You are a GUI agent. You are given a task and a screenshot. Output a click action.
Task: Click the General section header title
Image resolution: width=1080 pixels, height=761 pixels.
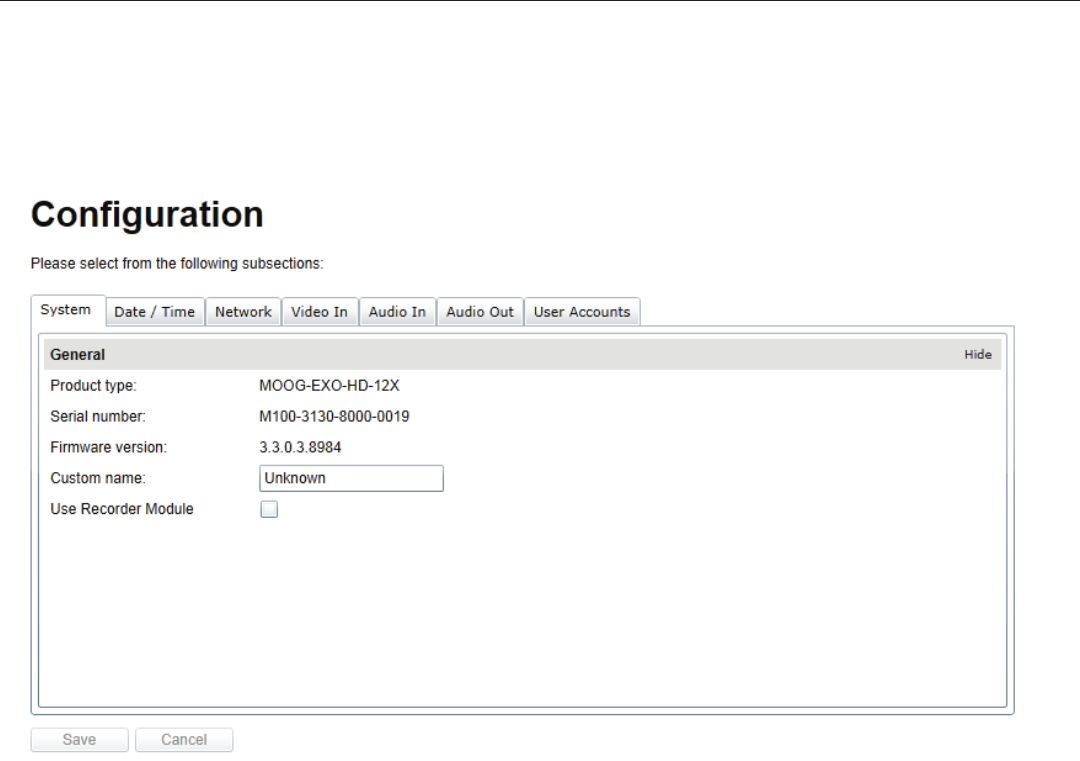point(78,355)
